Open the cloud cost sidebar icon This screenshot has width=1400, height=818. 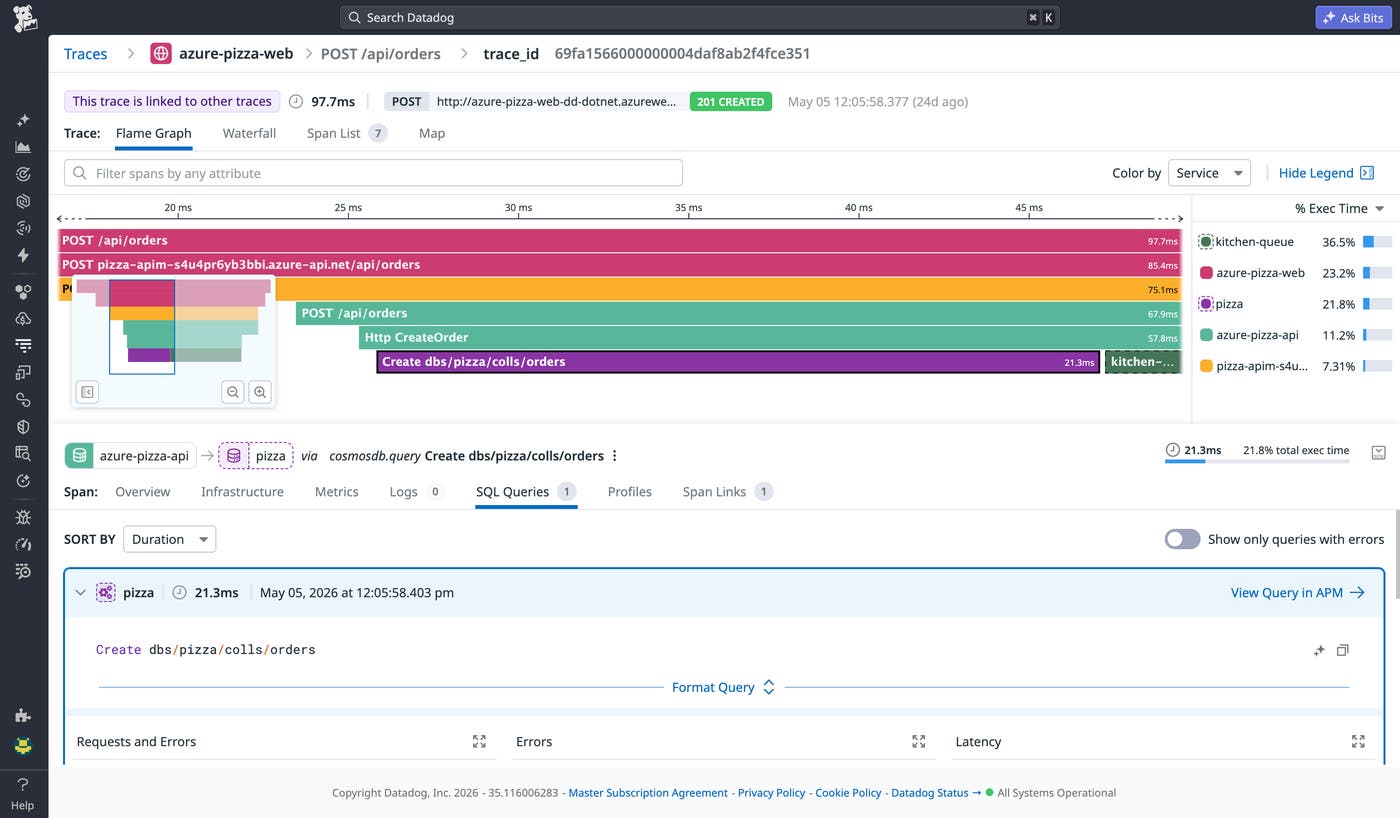pos(24,319)
